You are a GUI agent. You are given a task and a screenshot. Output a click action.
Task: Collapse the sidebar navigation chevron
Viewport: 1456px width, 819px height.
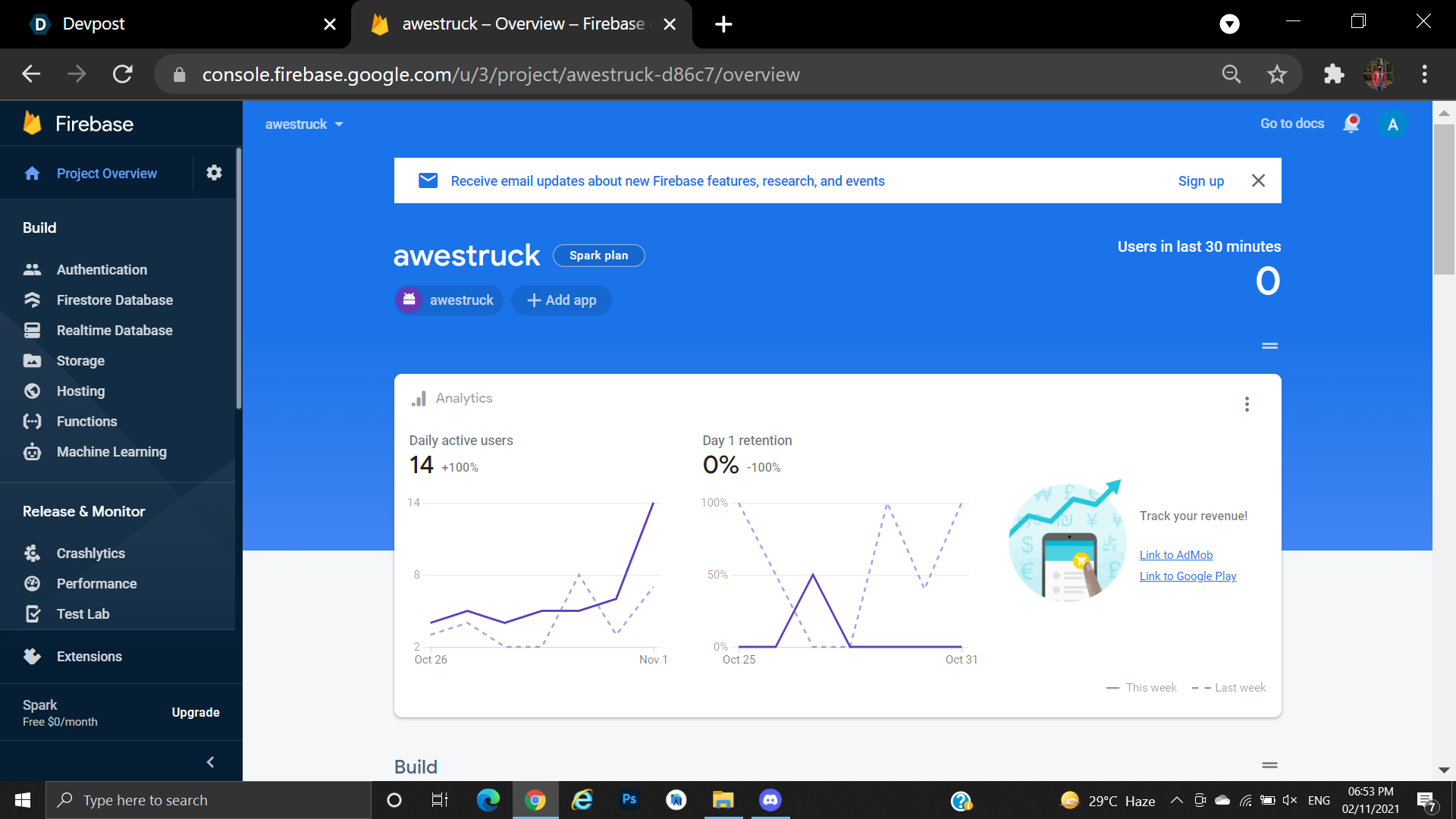point(210,762)
